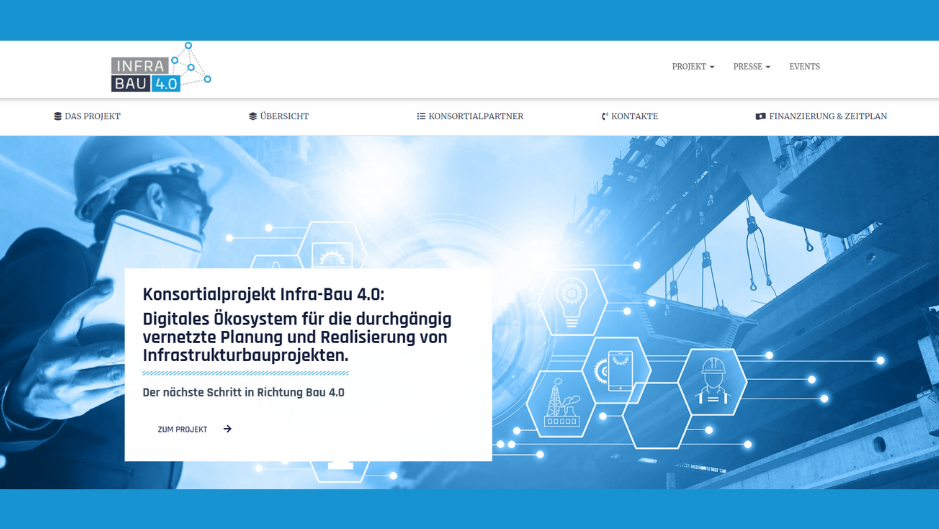Screen dimensions: 939x529
Task: Click the phone icon beside KONTAKTE
Action: point(605,116)
